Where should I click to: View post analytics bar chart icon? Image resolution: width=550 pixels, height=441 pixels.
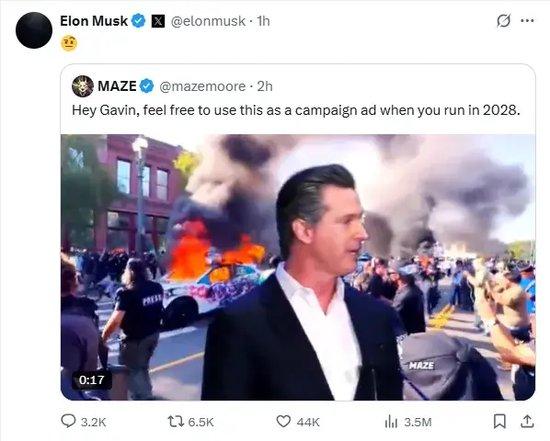point(391,421)
